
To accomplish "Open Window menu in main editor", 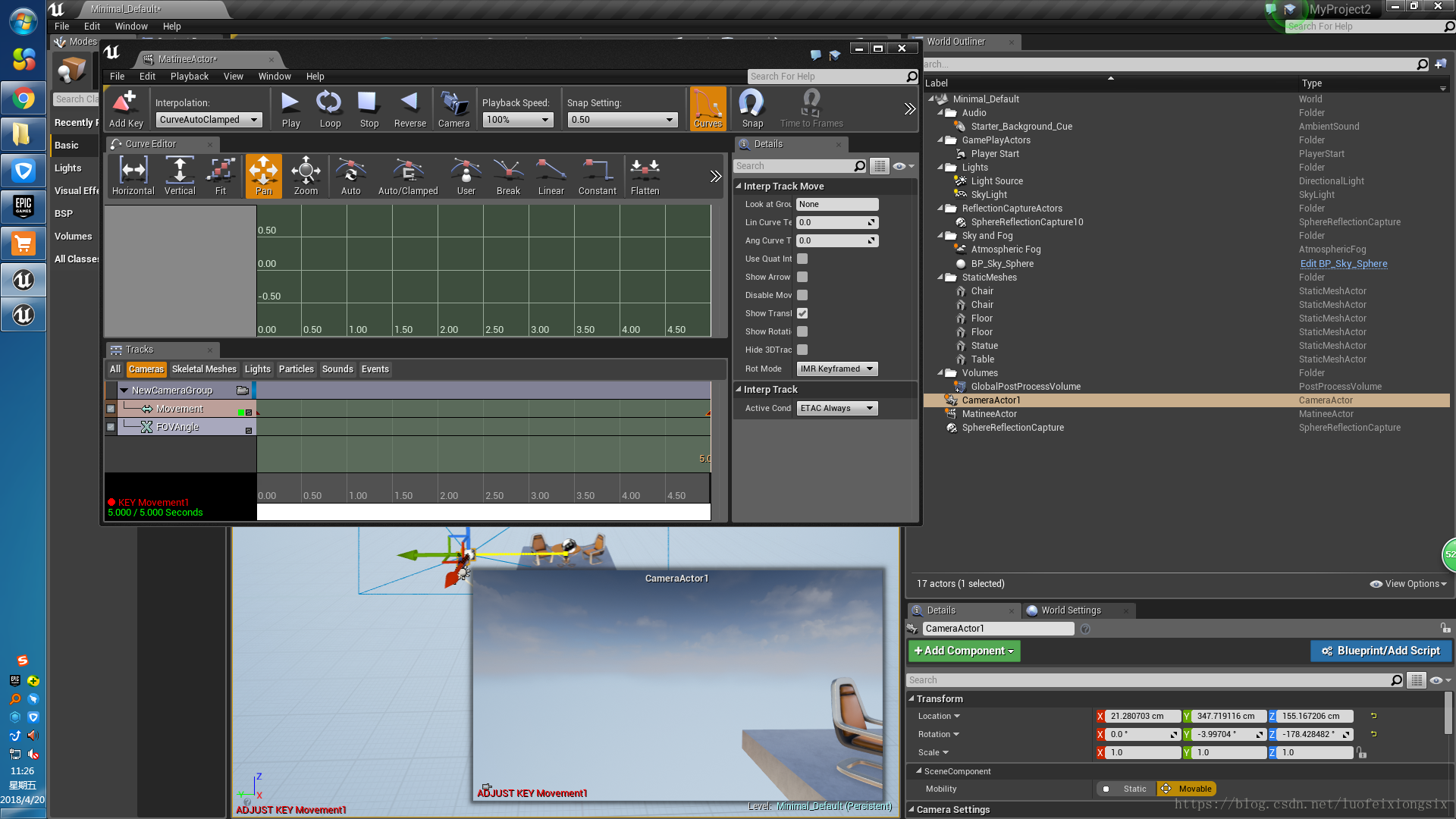I will 131,26.
